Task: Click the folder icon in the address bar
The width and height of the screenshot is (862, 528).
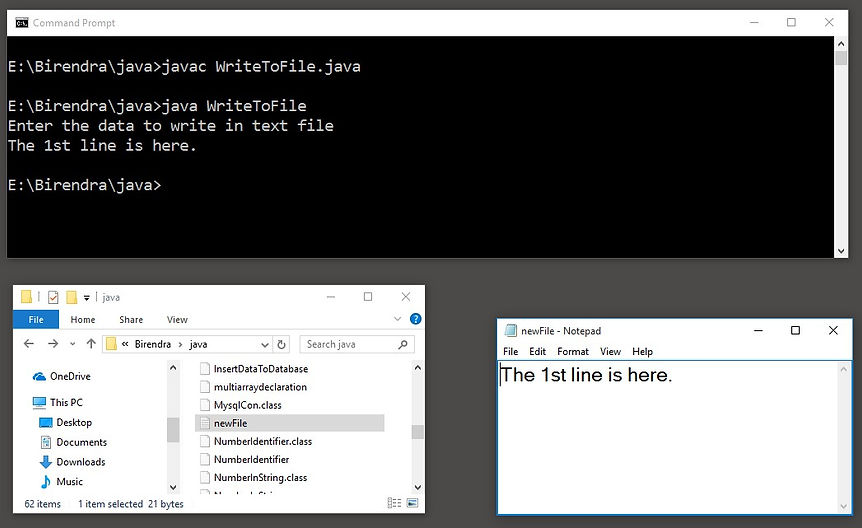Action: (x=112, y=344)
